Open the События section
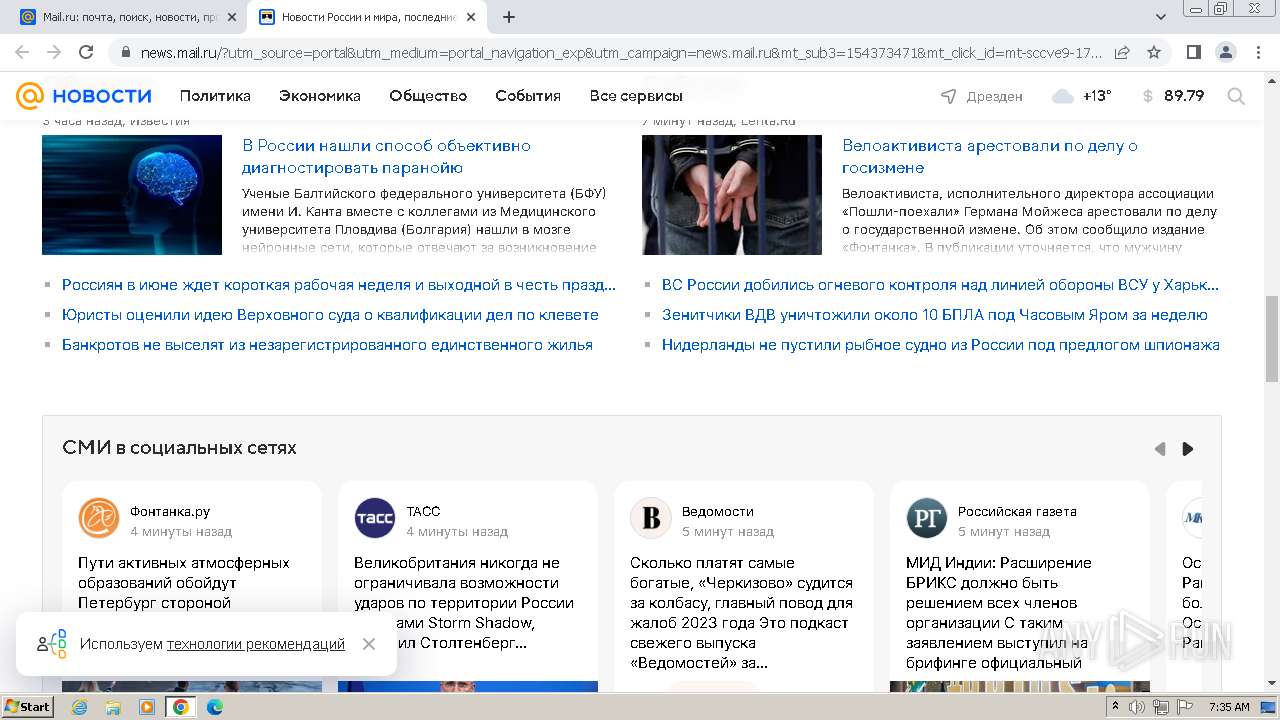This screenshot has height=720, width=1280. [x=528, y=96]
